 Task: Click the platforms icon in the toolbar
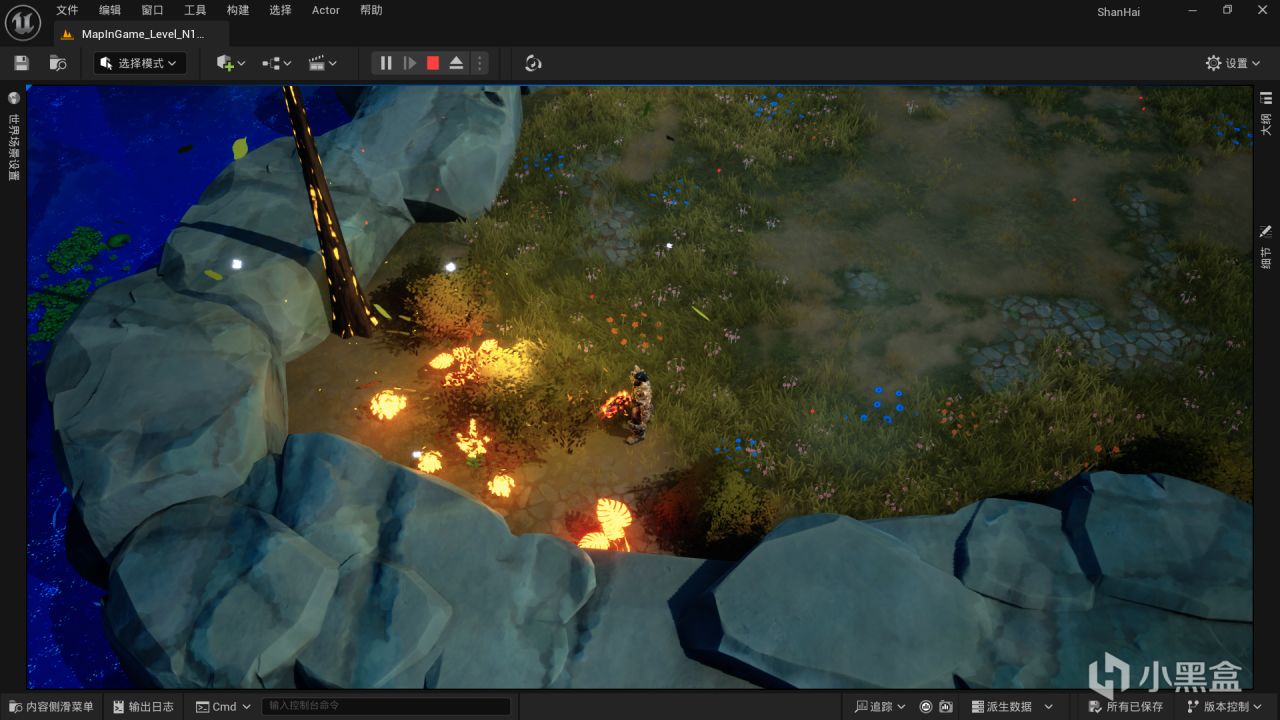click(x=533, y=63)
